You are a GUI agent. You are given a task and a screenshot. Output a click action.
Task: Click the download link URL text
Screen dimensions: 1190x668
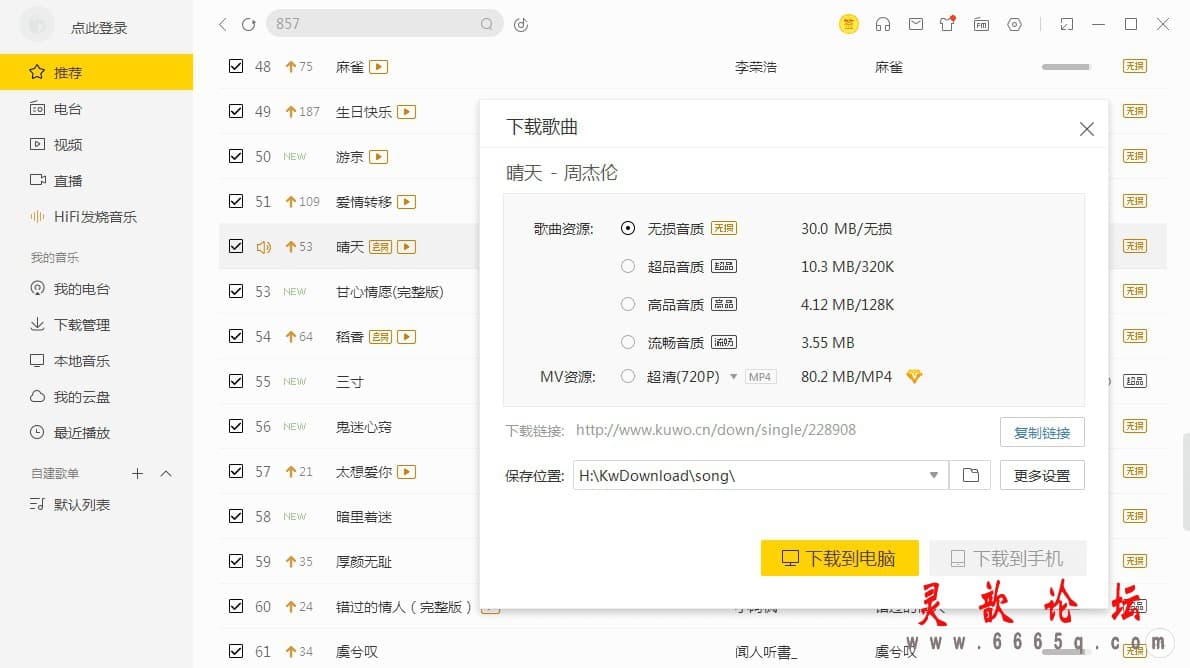716,430
